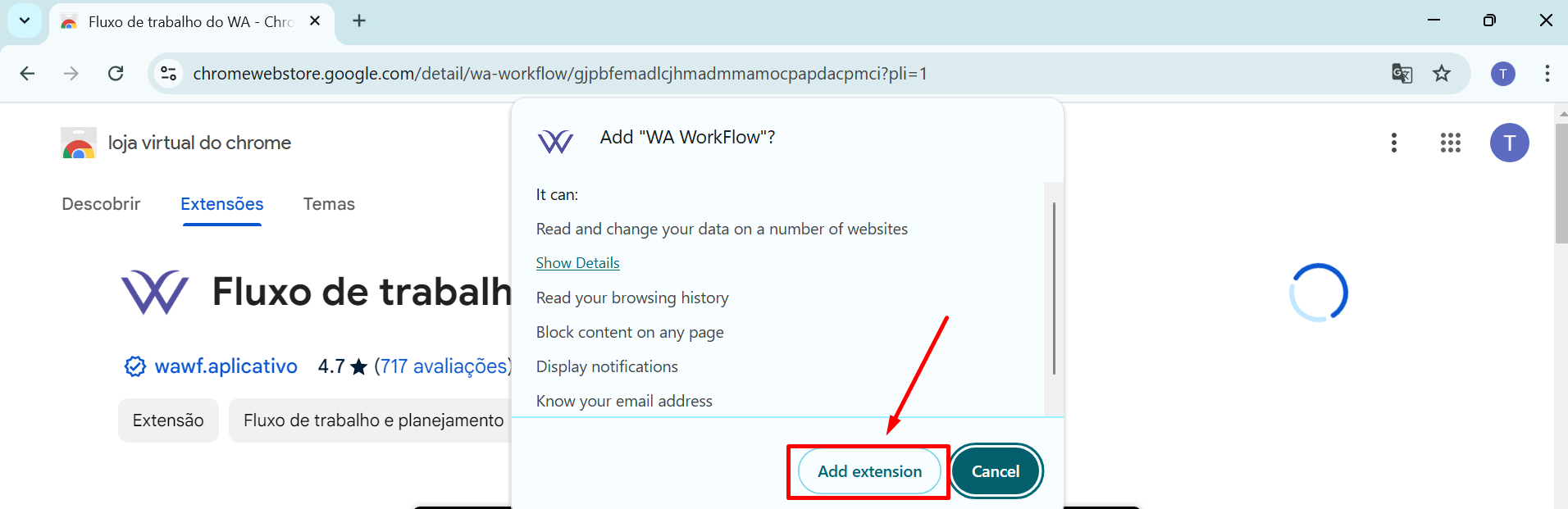Open the tab search dropdown arrow

coord(25,20)
